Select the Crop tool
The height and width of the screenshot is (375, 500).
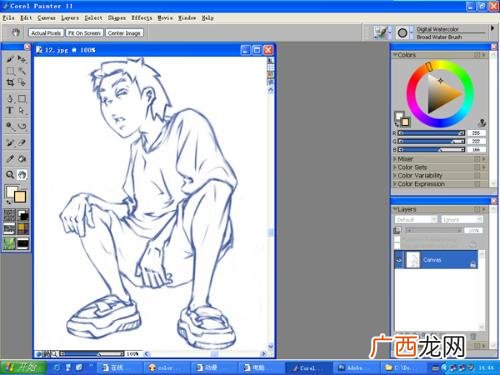(10, 82)
